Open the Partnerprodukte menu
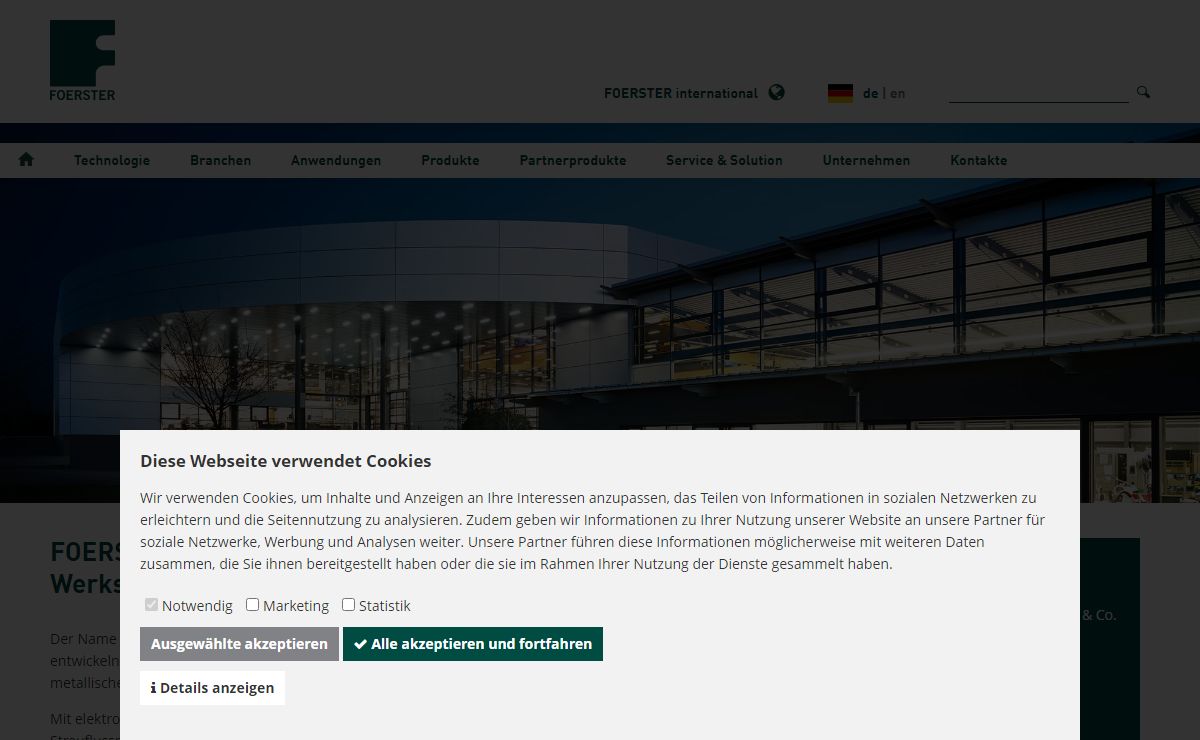 pos(572,160)
